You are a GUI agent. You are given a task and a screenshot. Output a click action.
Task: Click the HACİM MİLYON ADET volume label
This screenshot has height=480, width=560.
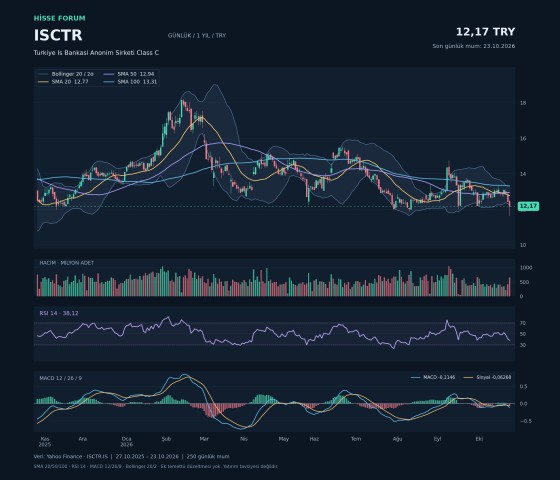[66, 262]
